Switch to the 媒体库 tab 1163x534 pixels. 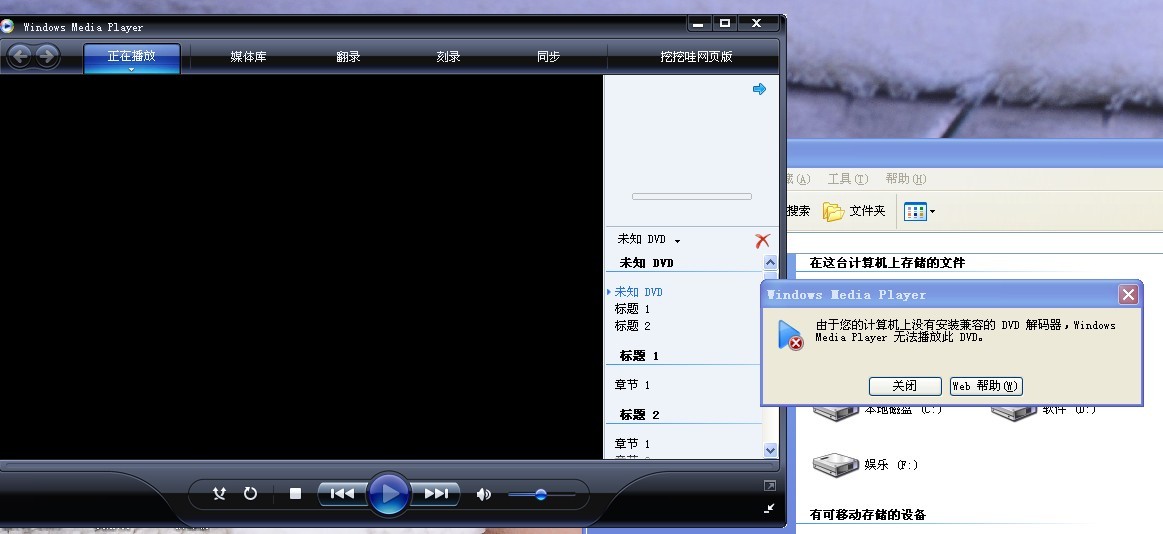click(x=248, y=56)
